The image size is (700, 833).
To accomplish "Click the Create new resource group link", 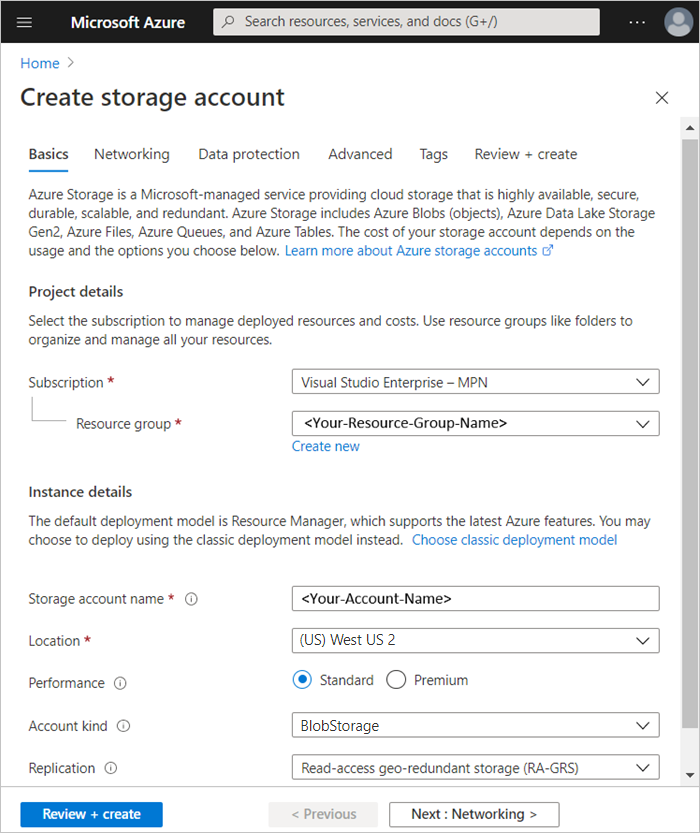I will (325, 446).
